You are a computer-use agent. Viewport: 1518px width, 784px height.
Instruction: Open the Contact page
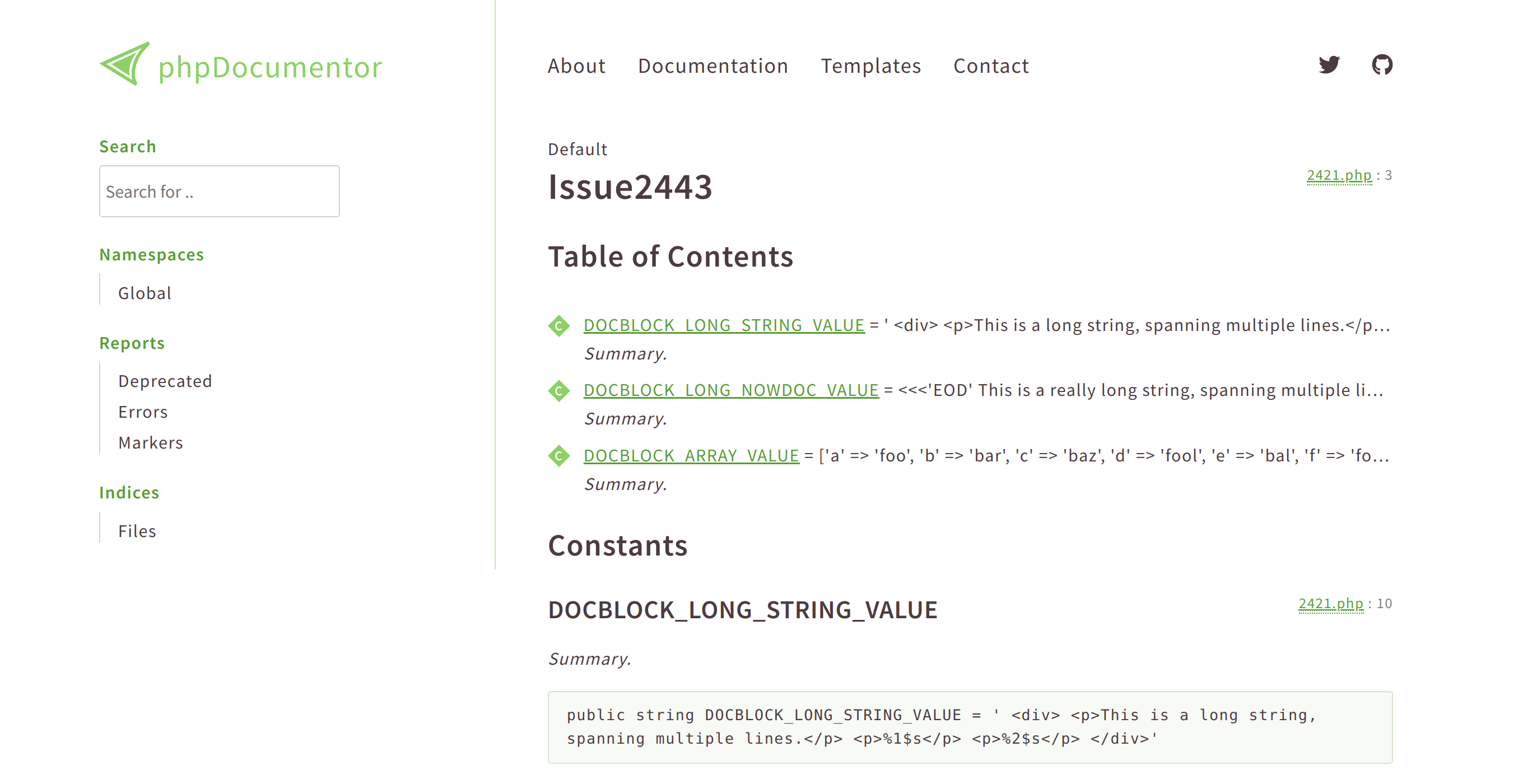[991, 66]
